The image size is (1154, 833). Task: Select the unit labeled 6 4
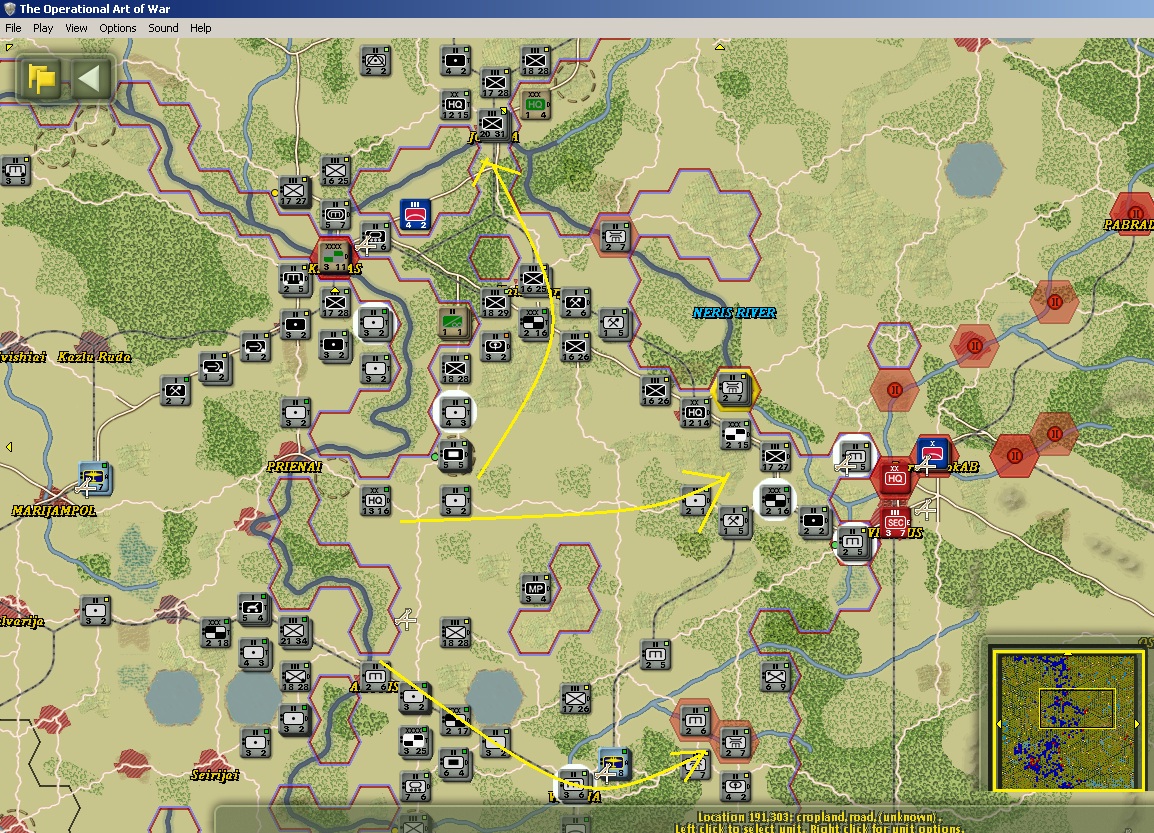click(x=454, y=763)
